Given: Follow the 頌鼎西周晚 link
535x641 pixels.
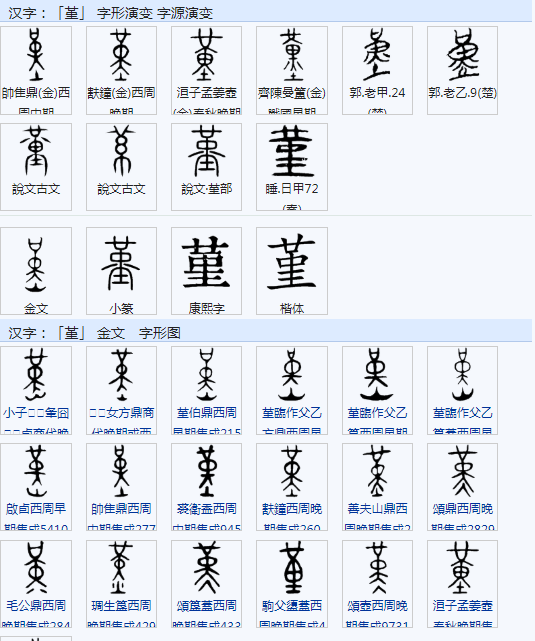Looking at the screenshot, I should (462, 509).
